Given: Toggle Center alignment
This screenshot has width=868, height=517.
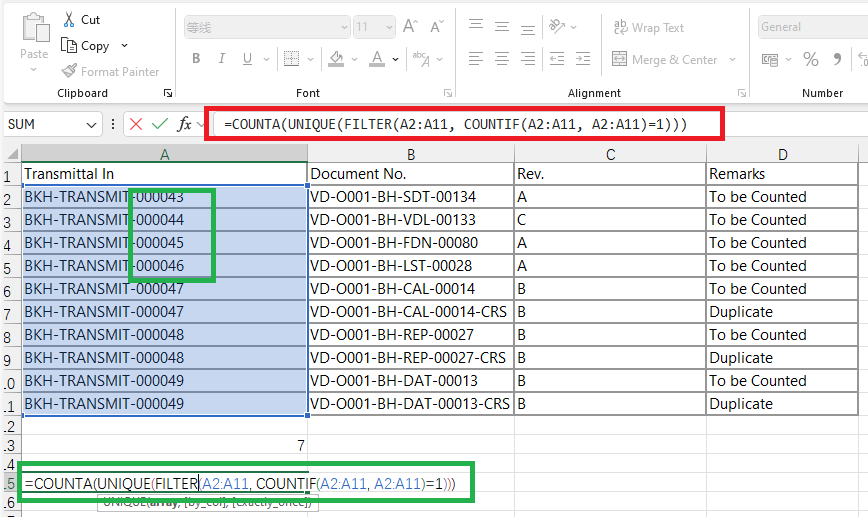Looking at the screenshot, I should (502, 59).
